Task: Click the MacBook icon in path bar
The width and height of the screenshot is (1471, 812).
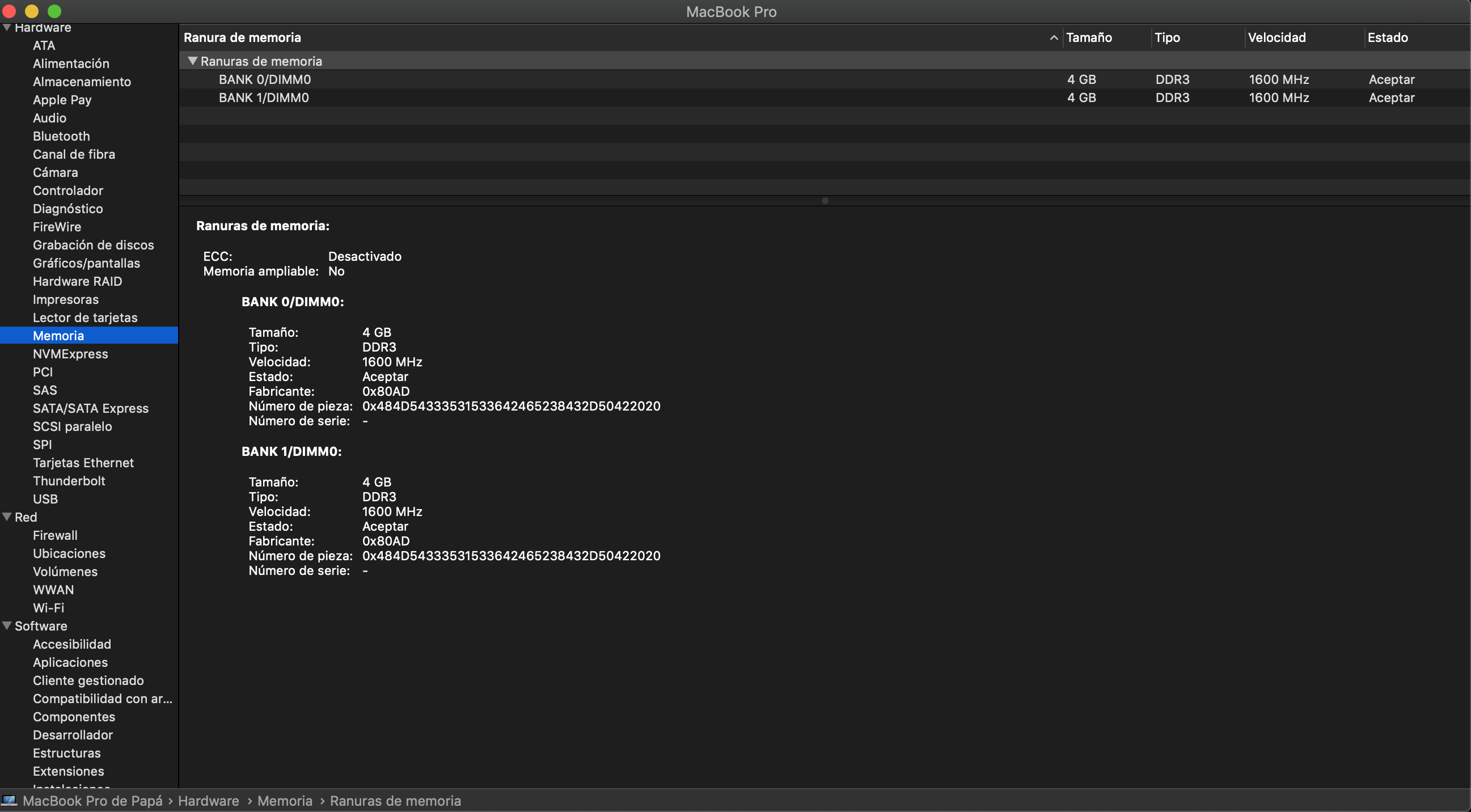Action: pyautogui.click(x=10, y=801)
